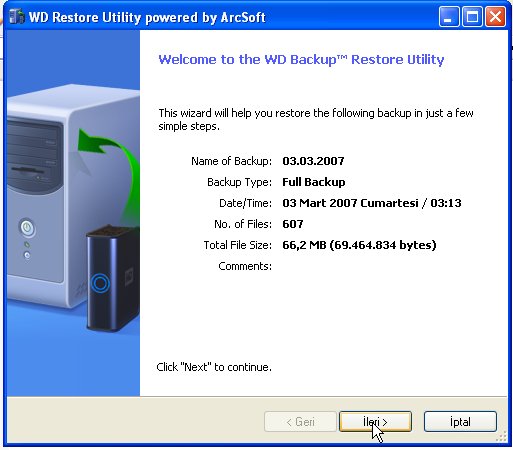The width and height of the screenshot is (513, 450).
Task: Click the 'Name of Backup:' label
Action: 231,161
